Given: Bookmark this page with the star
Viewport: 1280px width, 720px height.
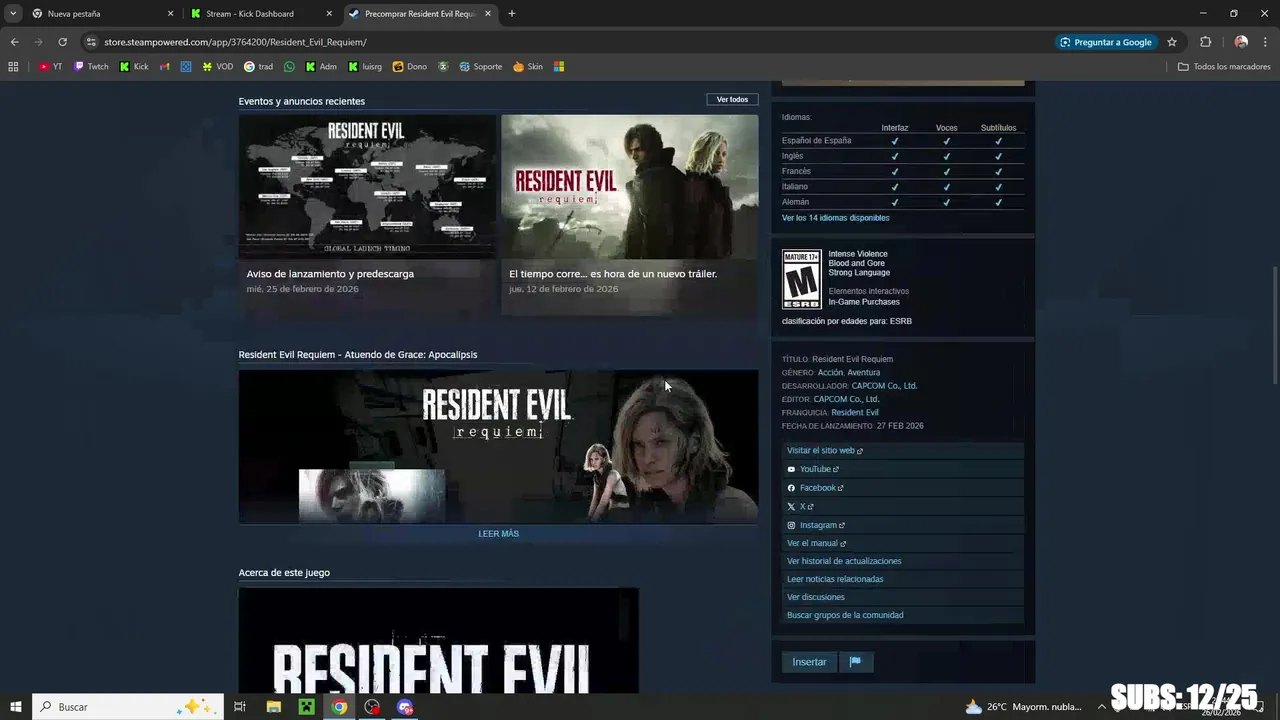Looking at the screenshot, I should click(1172, 42).
